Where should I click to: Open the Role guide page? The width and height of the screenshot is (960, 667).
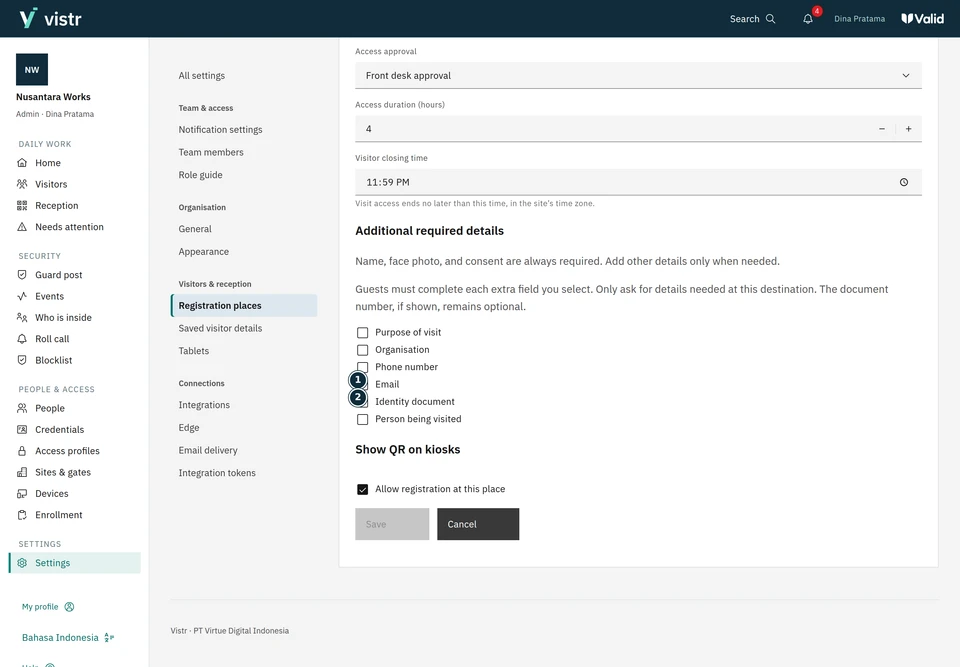(200, 175)
